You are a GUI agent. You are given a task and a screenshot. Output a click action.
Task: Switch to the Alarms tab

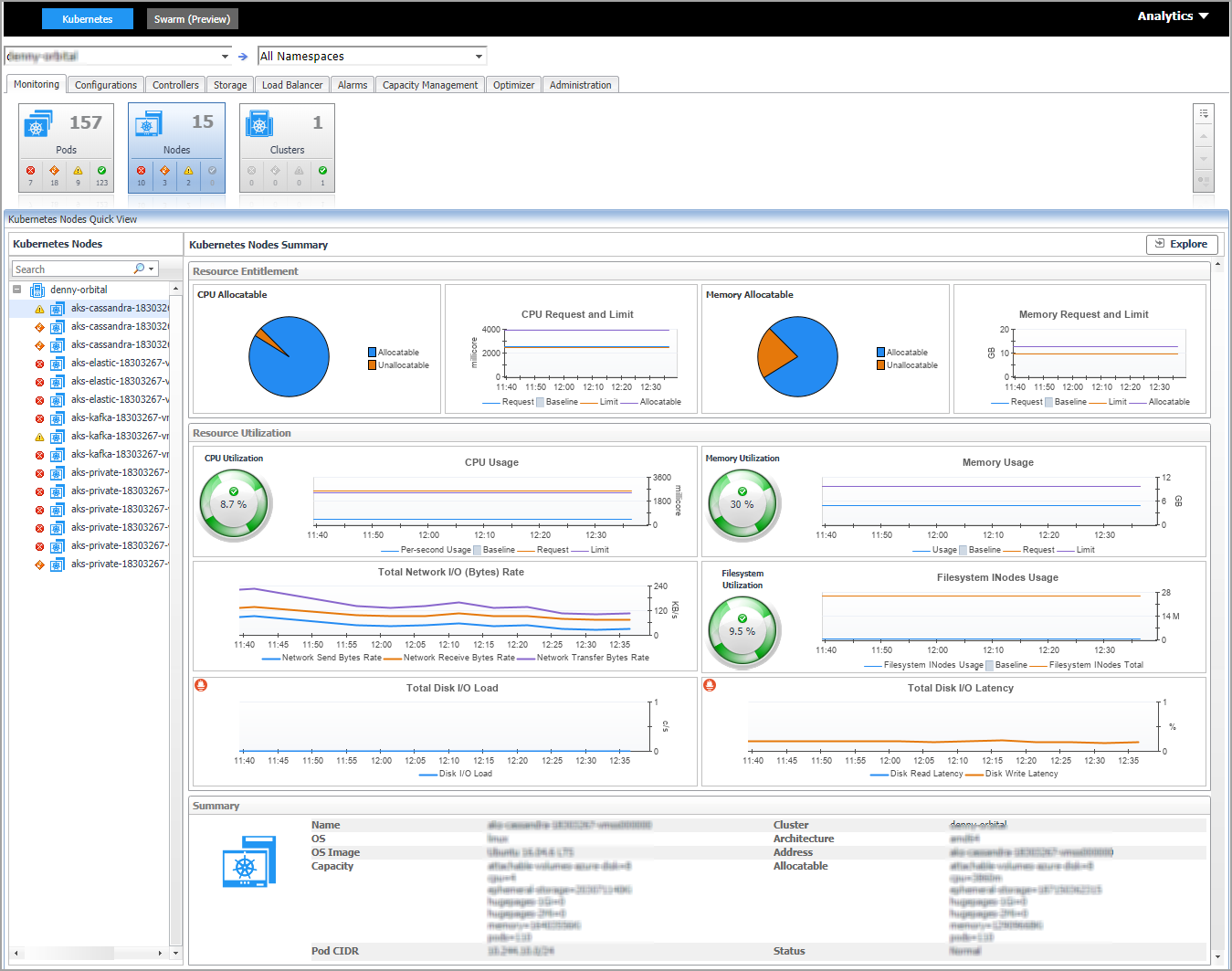pos(352,85)
